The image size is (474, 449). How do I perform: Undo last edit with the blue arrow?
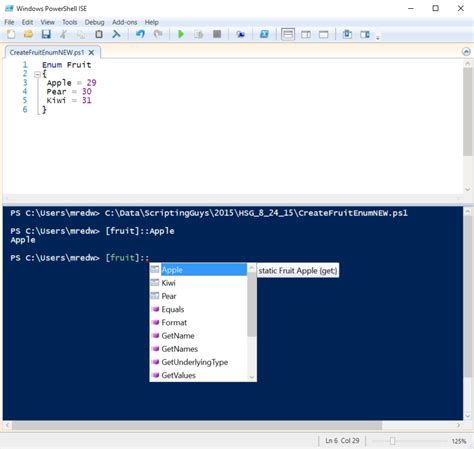[x=140, y=34]
